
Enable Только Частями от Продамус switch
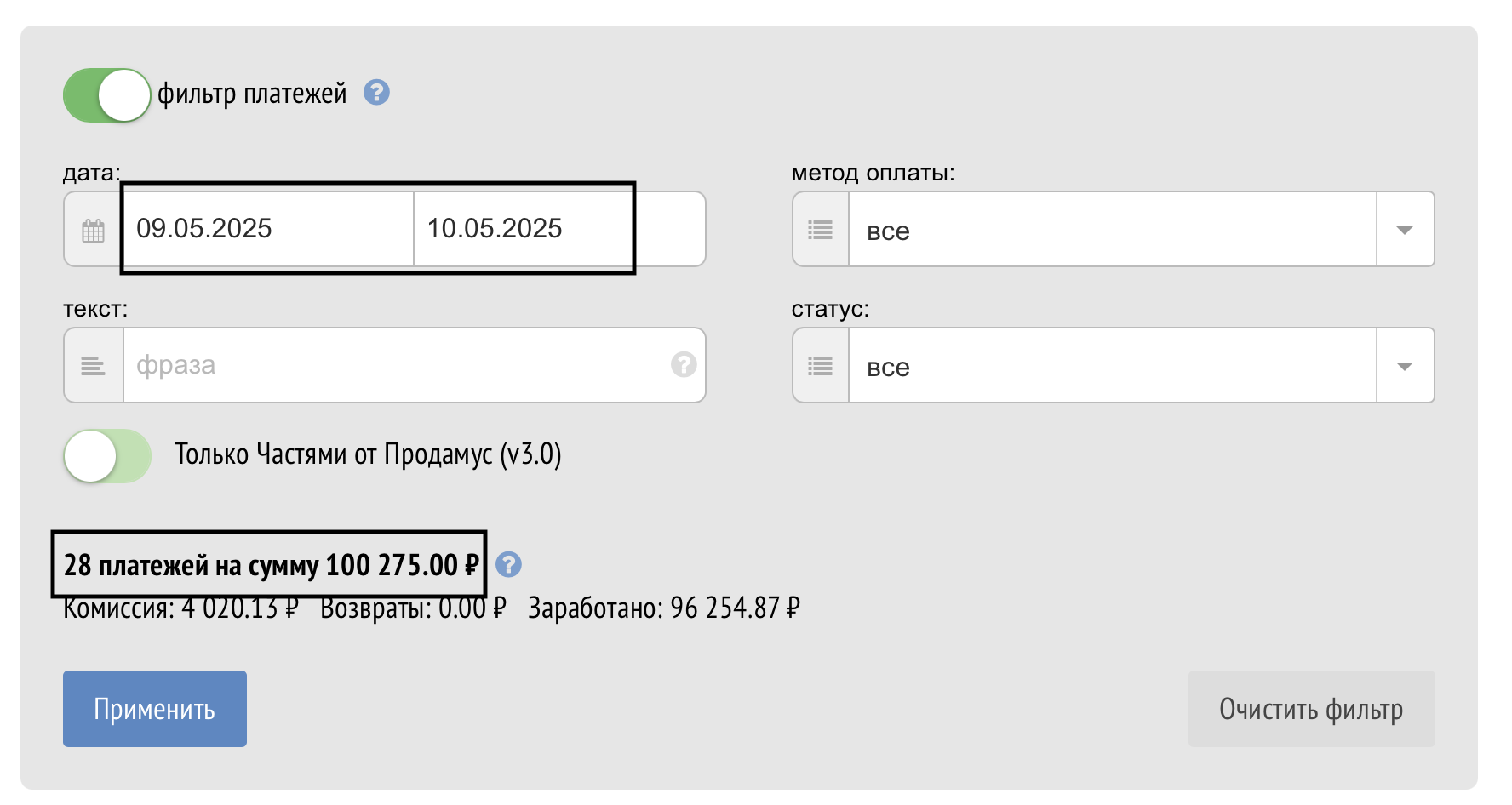107,456
